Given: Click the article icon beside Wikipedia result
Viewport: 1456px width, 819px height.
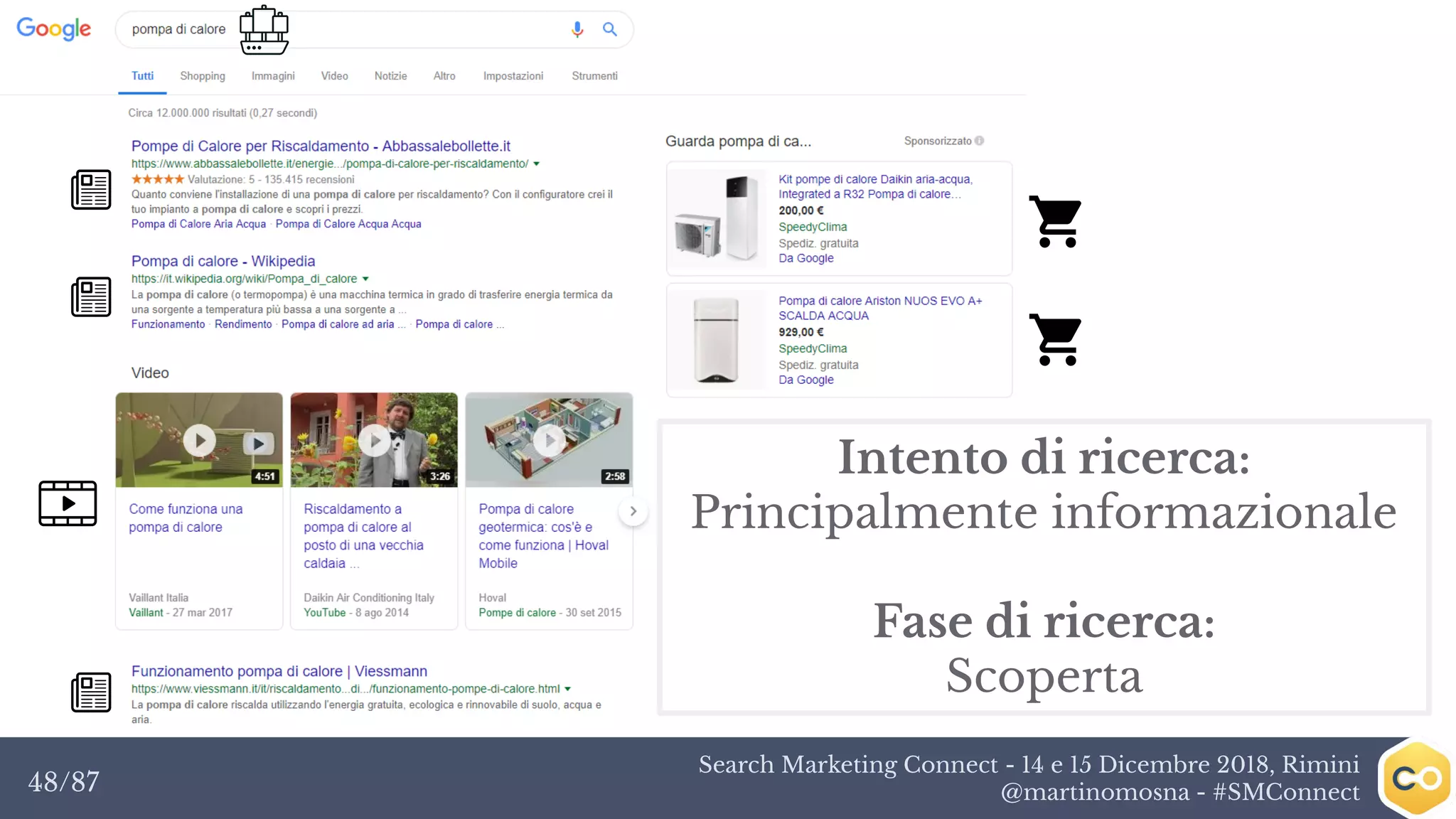Looking at the screenshot, I should [x=91, y=296].
